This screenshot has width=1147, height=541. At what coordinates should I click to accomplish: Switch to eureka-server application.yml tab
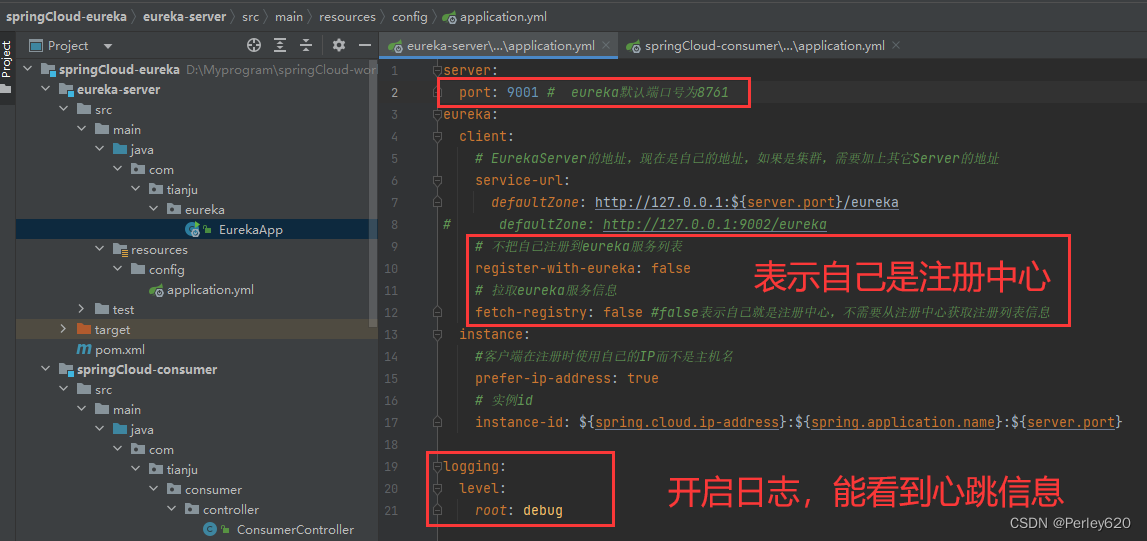(x=500, y=45)
